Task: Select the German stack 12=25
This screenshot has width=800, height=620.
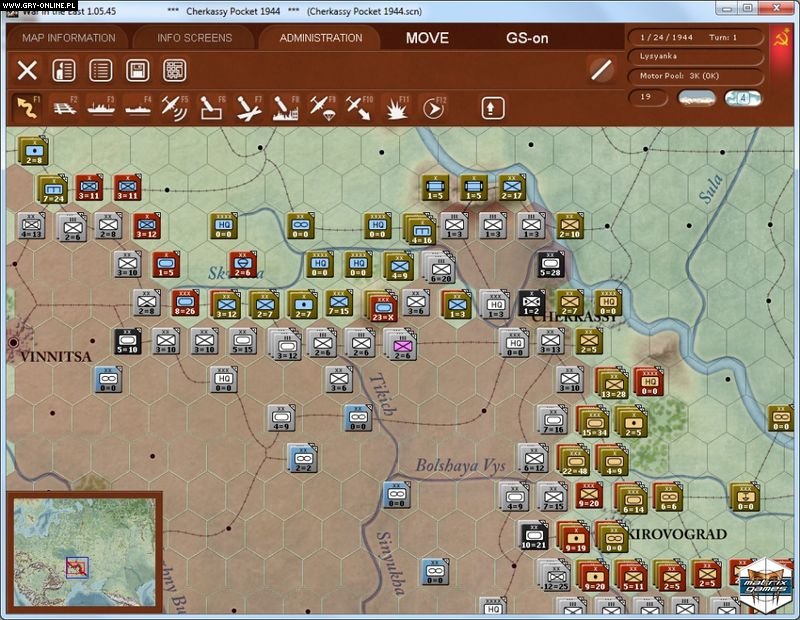Action: (x=555, y=577)
